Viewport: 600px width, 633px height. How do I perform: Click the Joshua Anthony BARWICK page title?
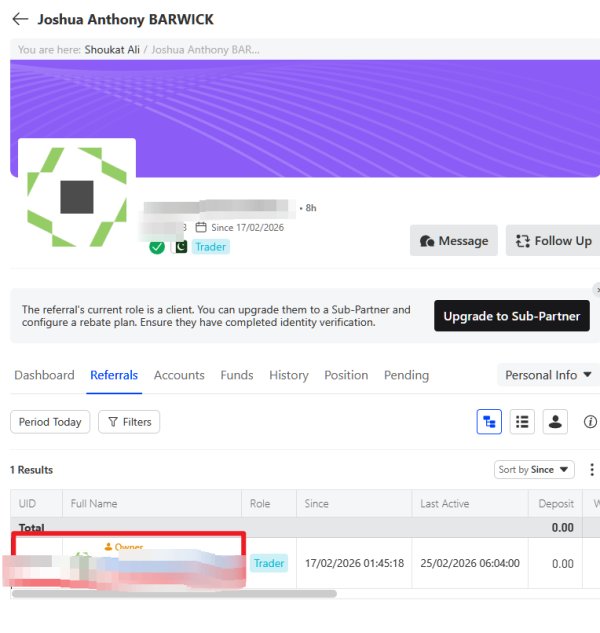point(126,19)
